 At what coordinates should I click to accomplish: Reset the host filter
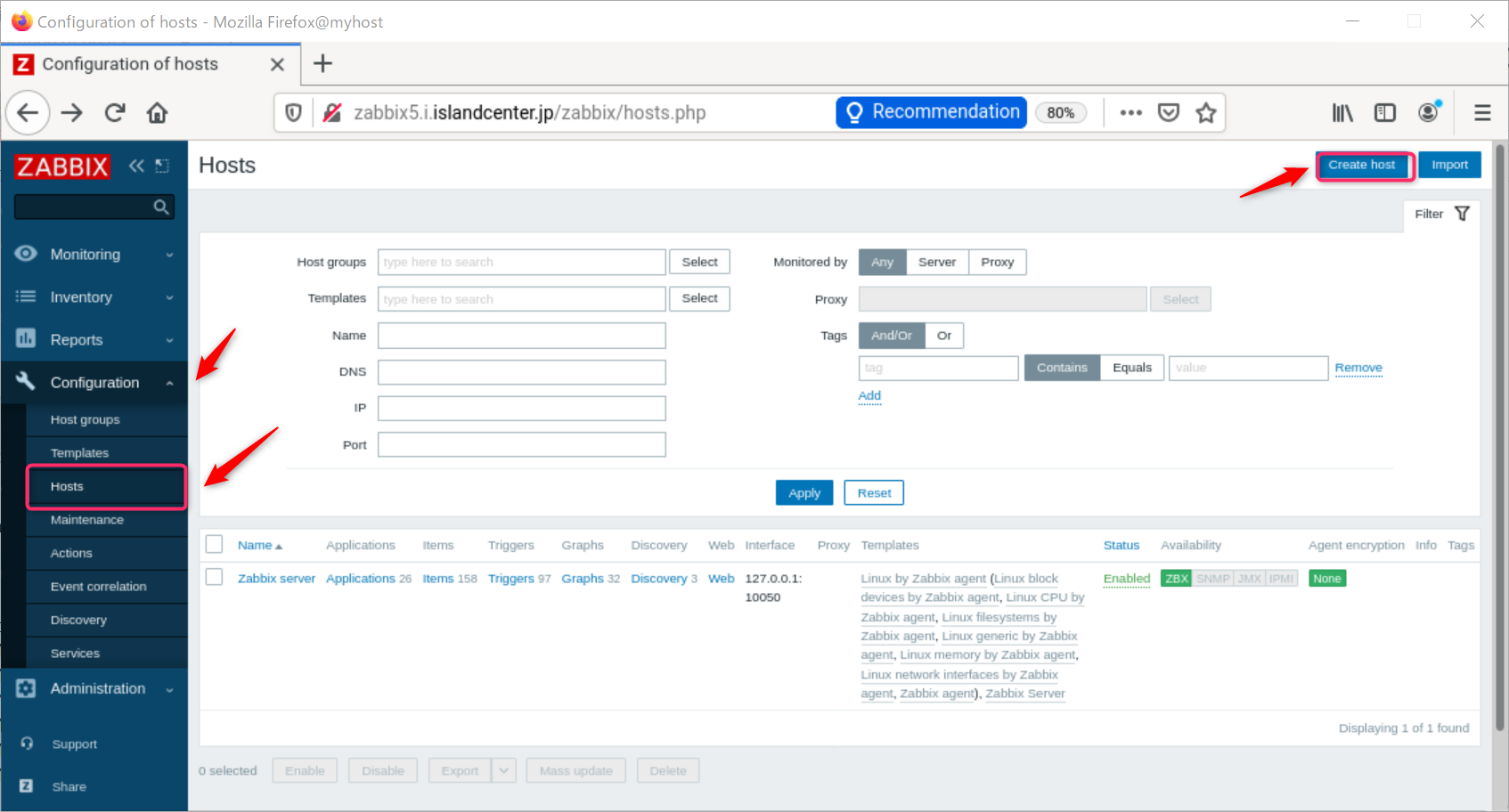[x=874, y=493]
